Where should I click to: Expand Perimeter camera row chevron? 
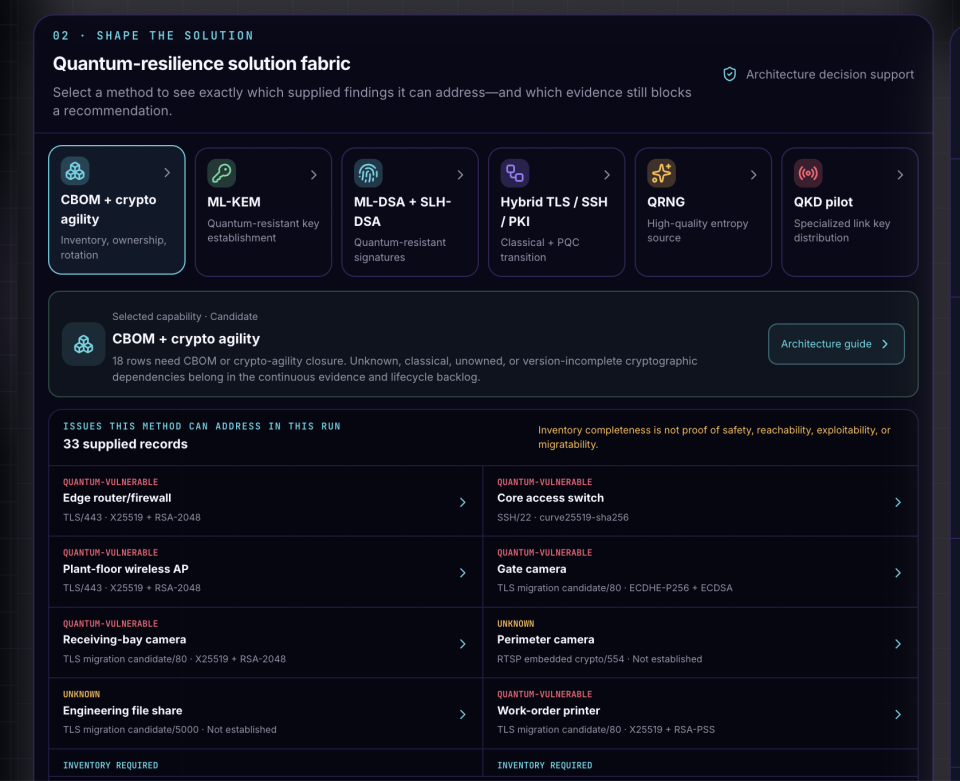coord(898,644)
